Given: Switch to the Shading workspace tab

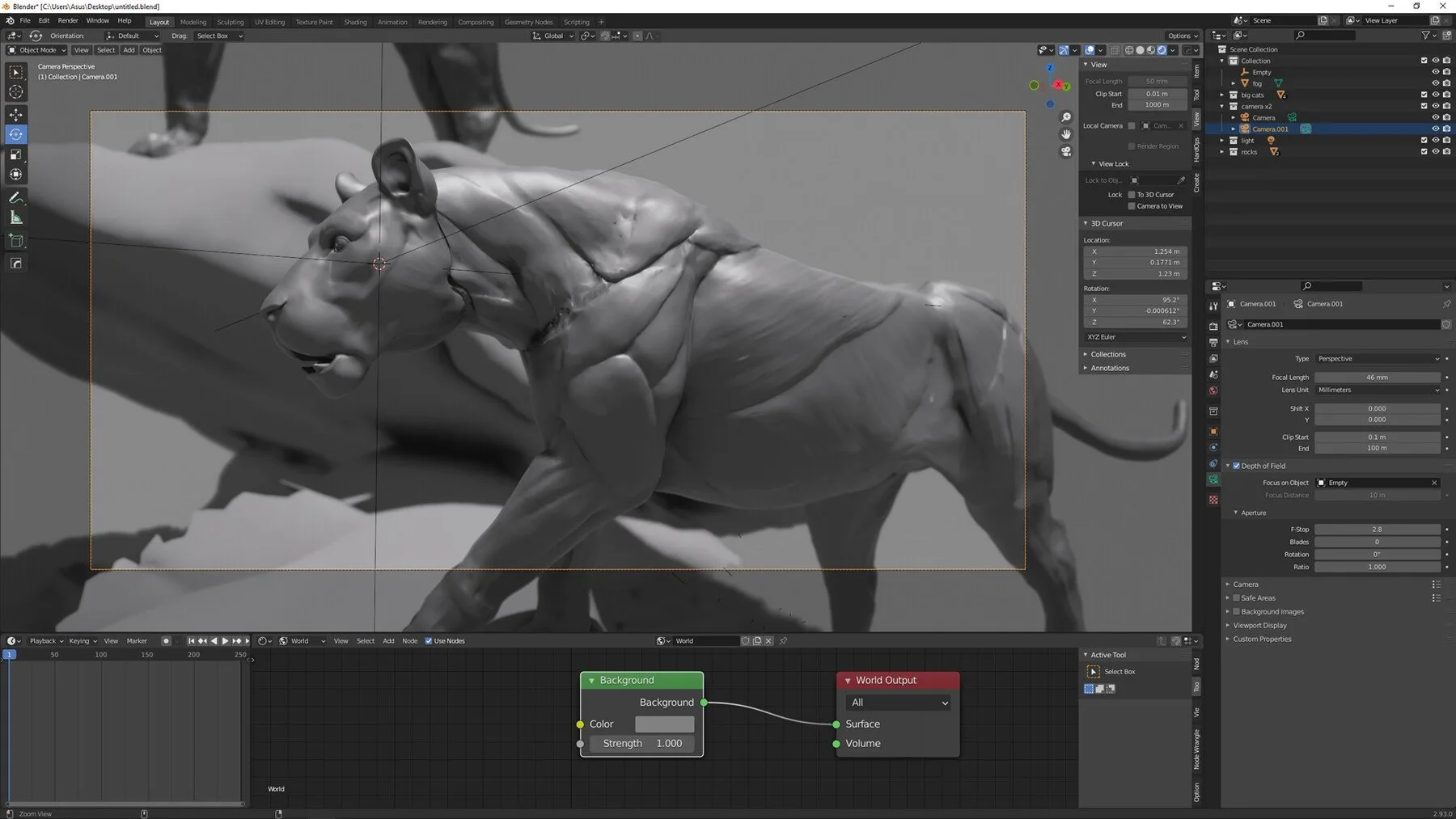Looking at the screenshot, I should (x=355, y=22).
